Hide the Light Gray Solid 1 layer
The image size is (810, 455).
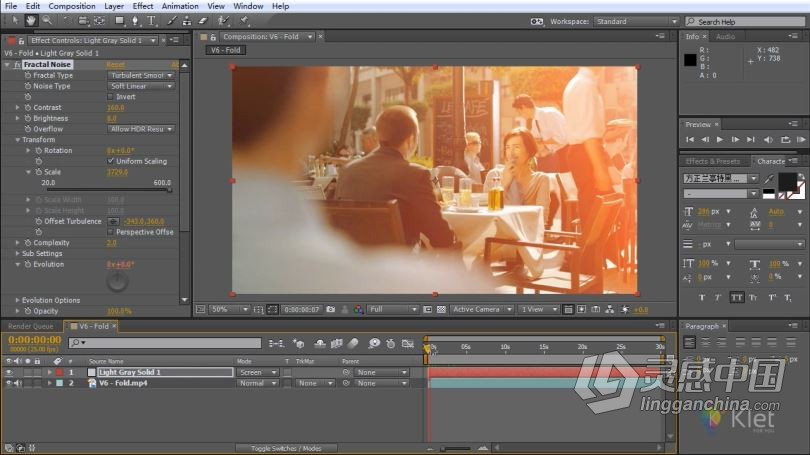(8, 372)
